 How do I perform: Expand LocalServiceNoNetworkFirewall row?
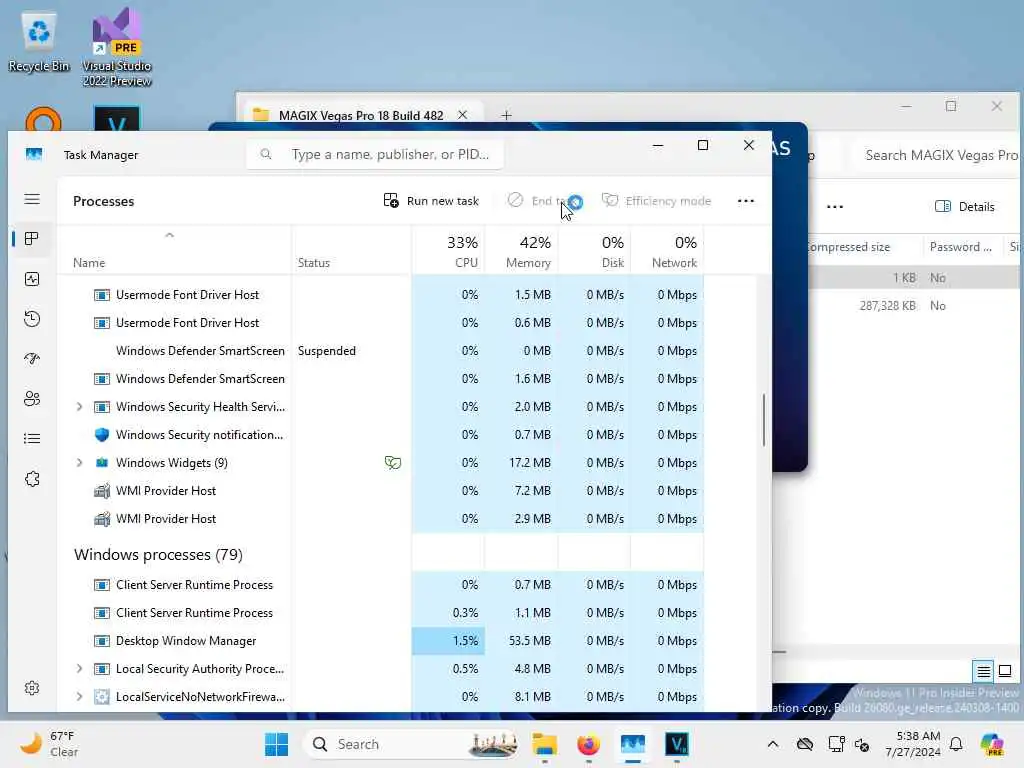80,697
